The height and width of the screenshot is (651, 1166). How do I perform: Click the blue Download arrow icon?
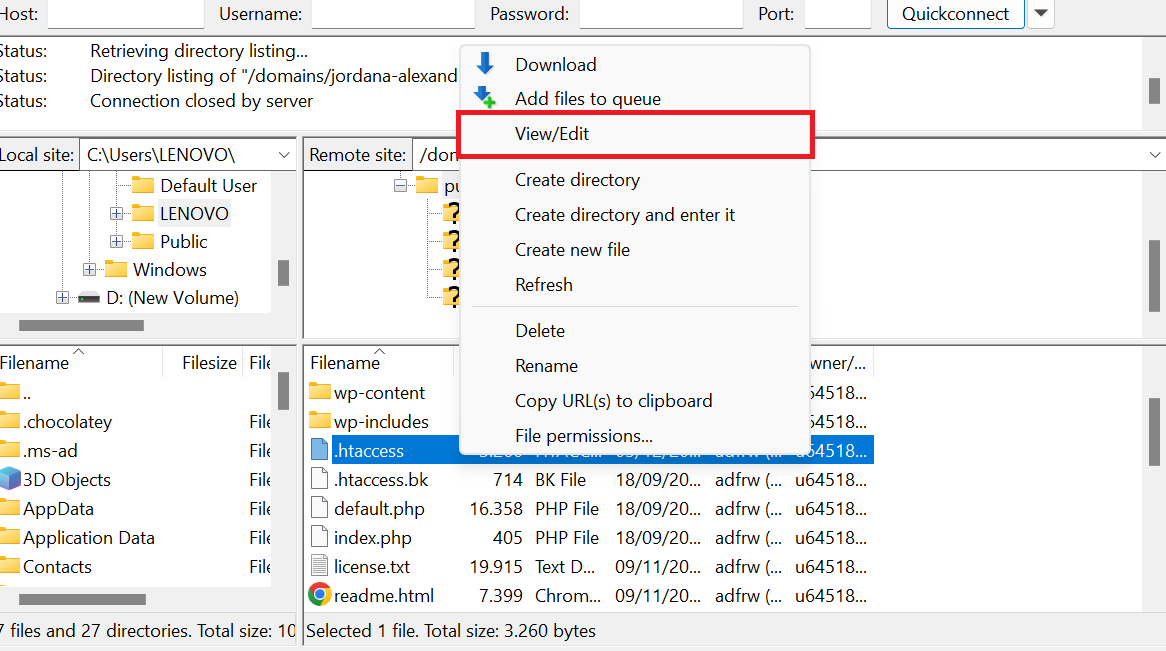[x=486, y=64]
